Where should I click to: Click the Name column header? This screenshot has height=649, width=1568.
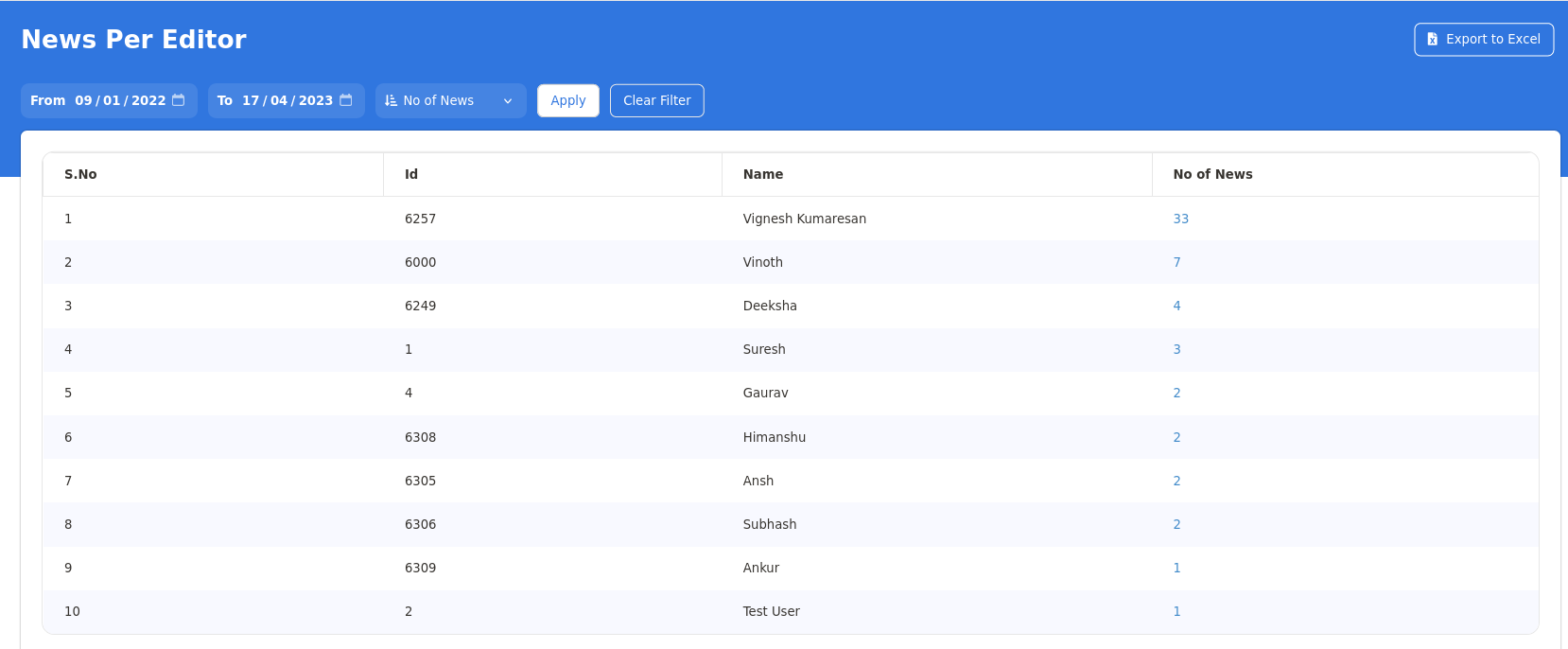tap(762, 174)
